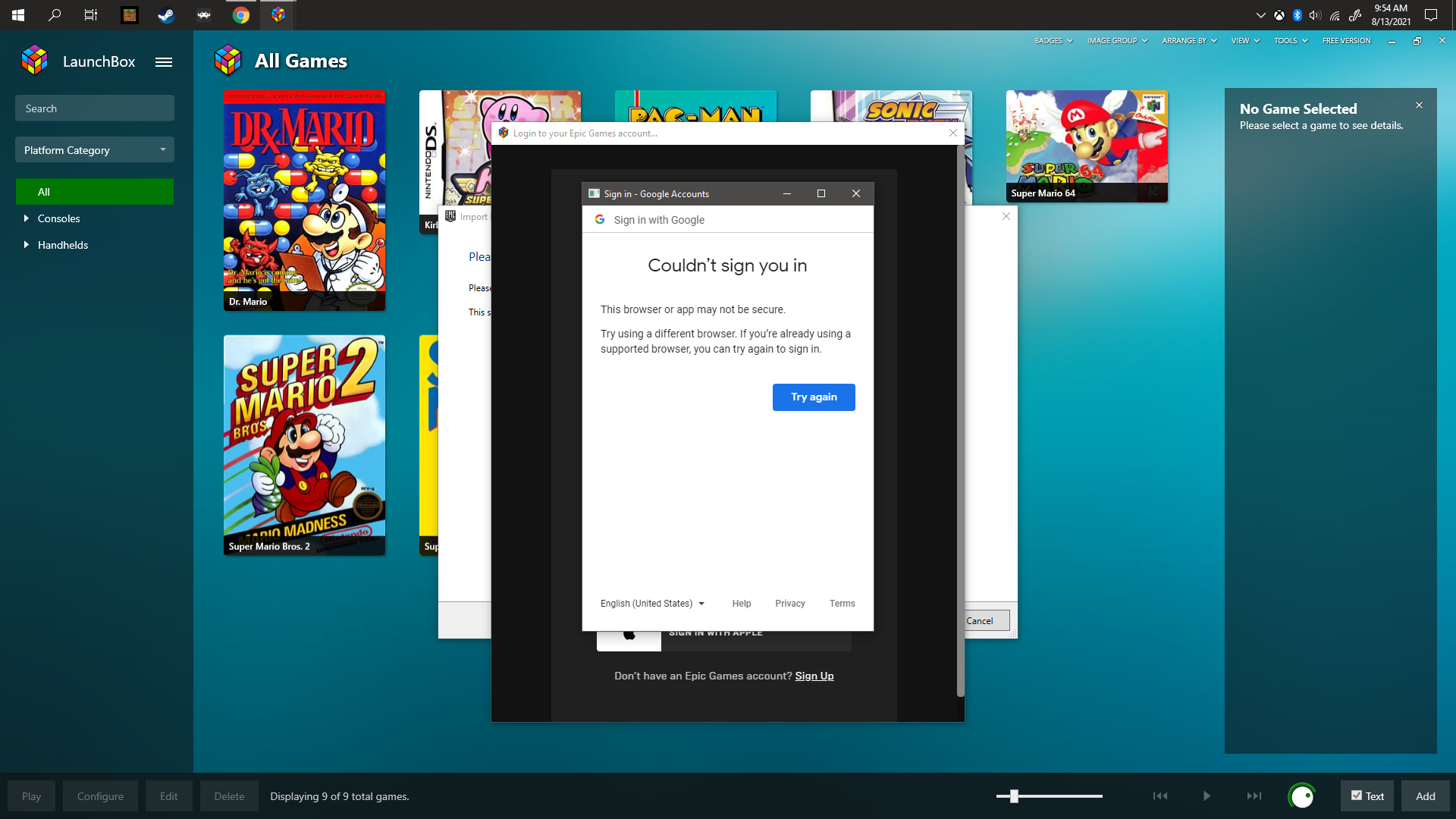Open the Minecraft taskbar icon
This screenshot has height=819, width=1456.
130,15
